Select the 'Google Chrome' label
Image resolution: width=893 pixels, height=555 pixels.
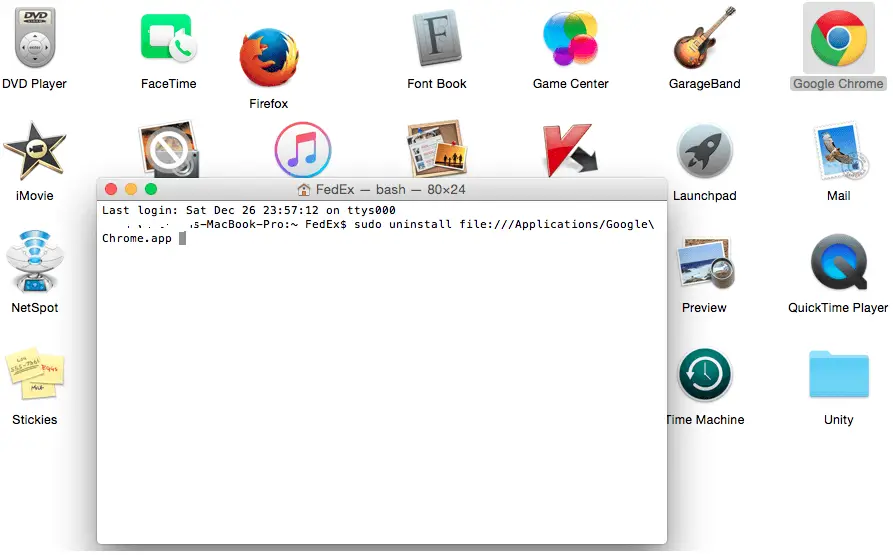pyautogui.click(x=838, y=84)
